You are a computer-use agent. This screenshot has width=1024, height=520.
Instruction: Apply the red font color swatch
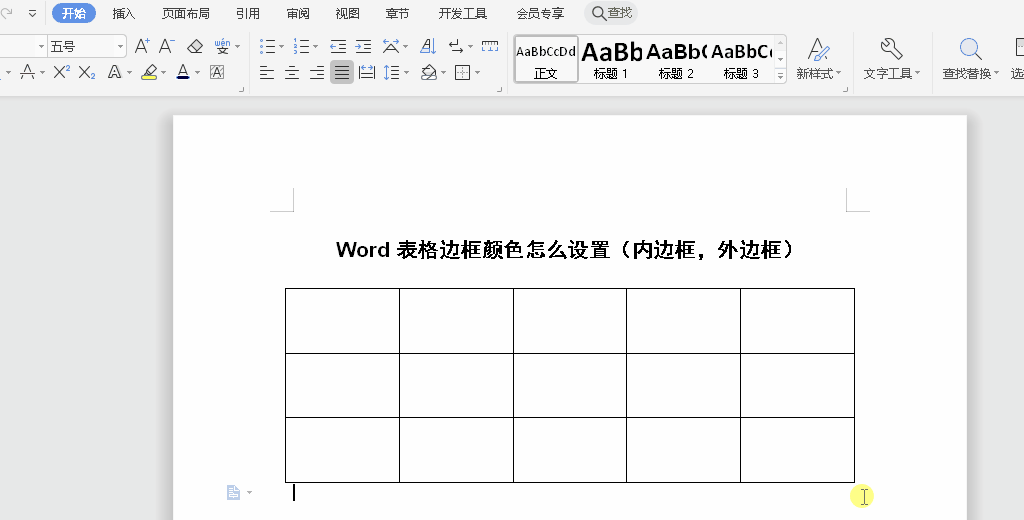coord(182,72)
